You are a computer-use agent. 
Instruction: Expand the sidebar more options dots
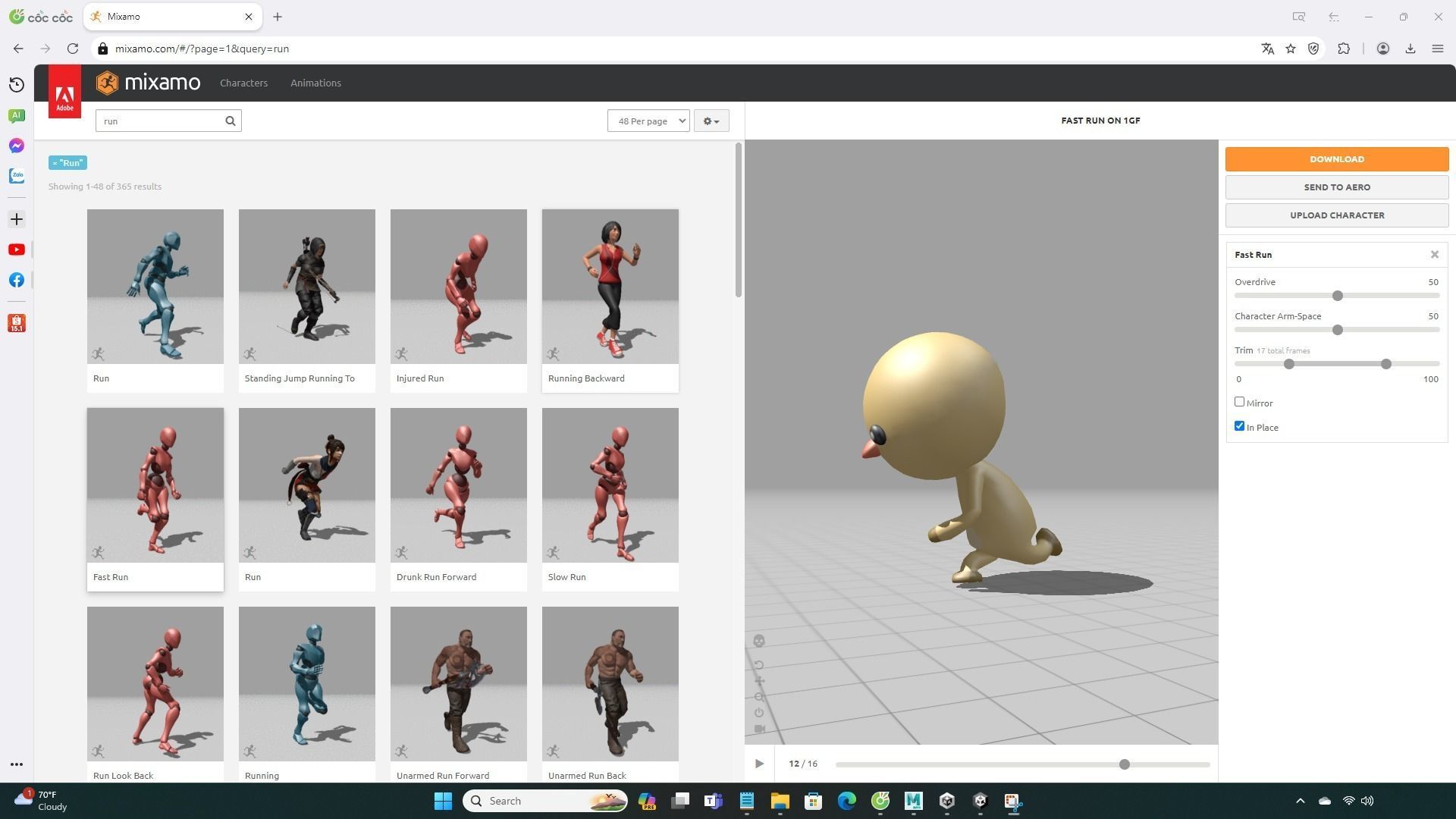(17, 764)
